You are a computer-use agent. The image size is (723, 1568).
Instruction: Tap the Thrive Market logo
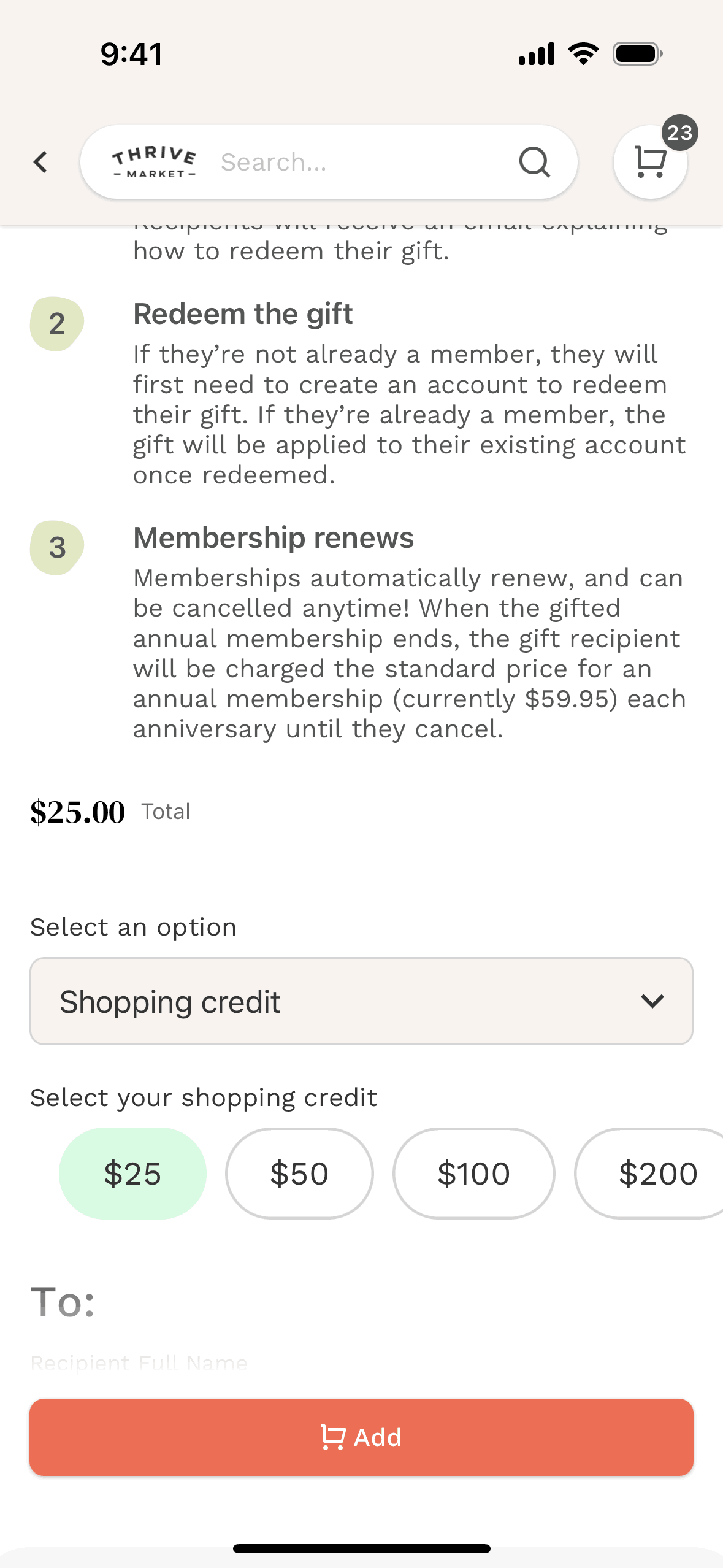154,163
